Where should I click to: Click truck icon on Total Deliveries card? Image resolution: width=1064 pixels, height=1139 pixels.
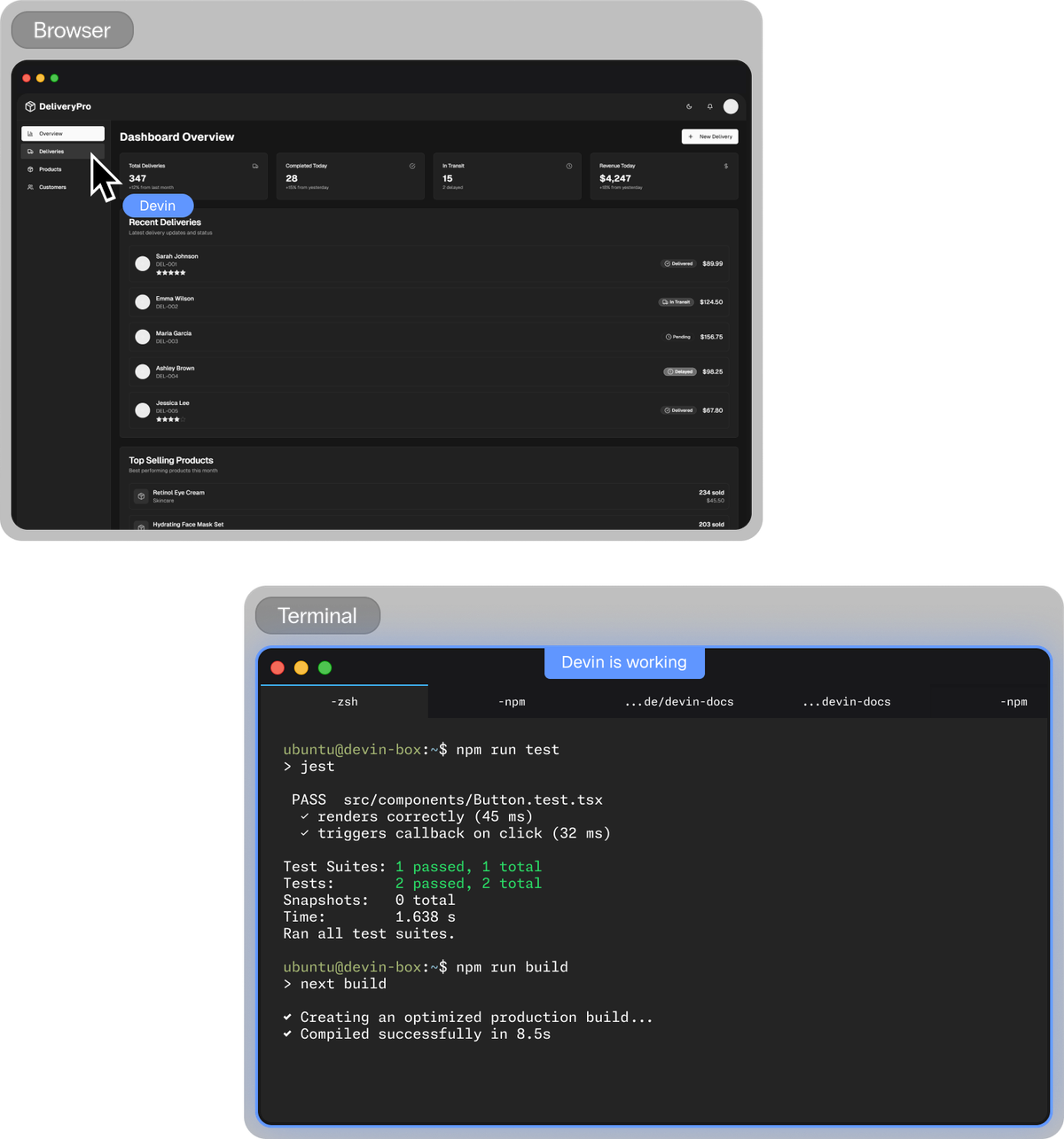coord(255,166)
